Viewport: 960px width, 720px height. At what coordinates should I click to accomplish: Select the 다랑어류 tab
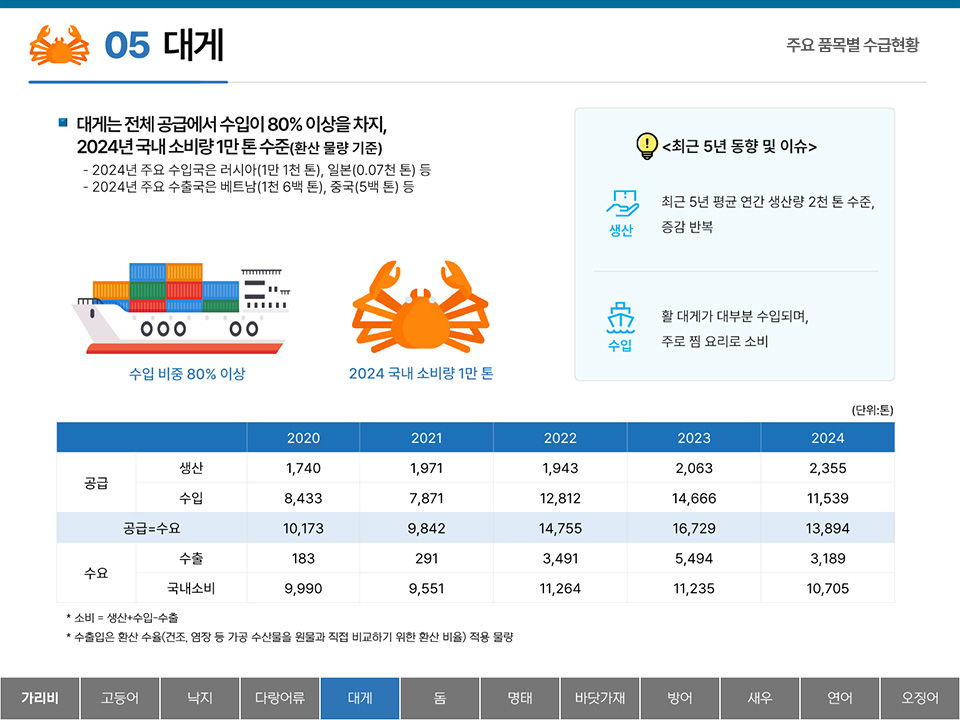click(x=279, y=698)
